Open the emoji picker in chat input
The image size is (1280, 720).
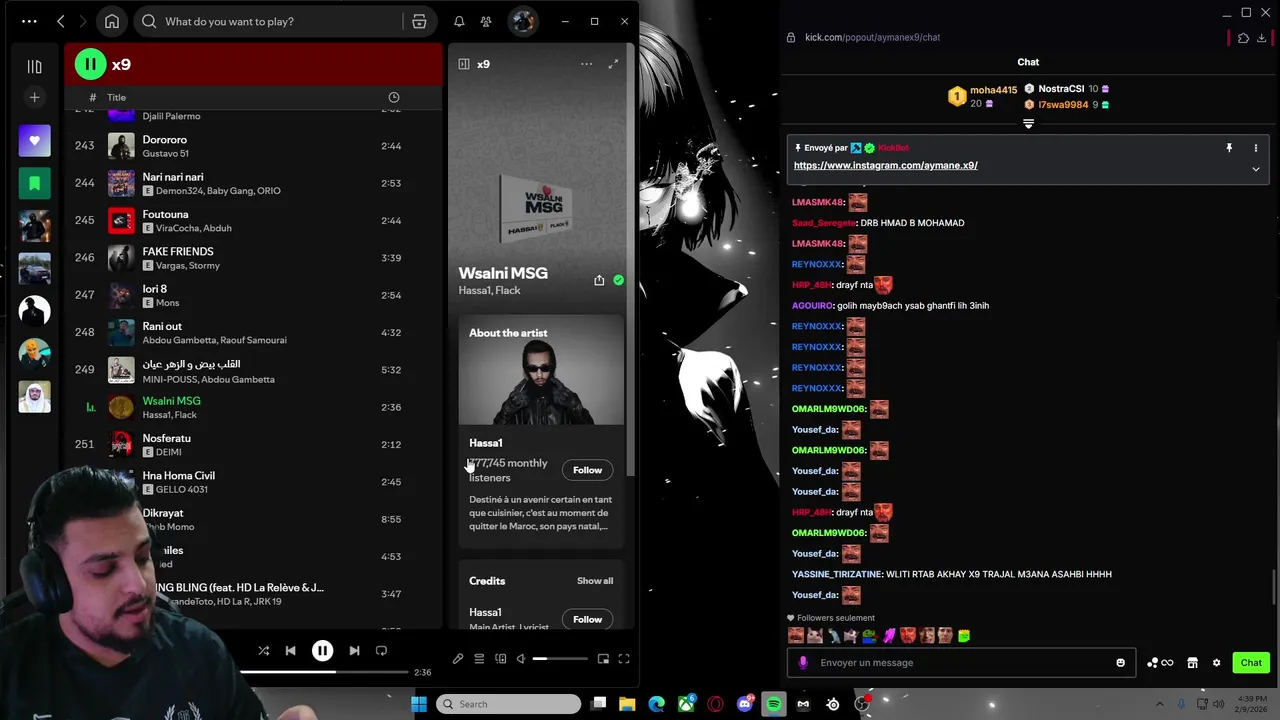click(x=1120, y=663)
